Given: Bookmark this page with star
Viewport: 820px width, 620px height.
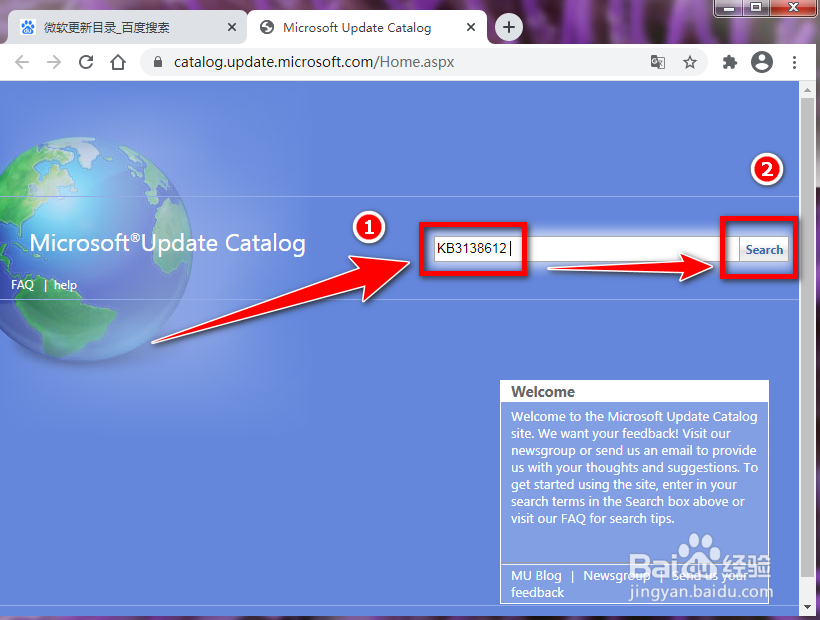Looking at the screenshot, I should coord(690,62).
